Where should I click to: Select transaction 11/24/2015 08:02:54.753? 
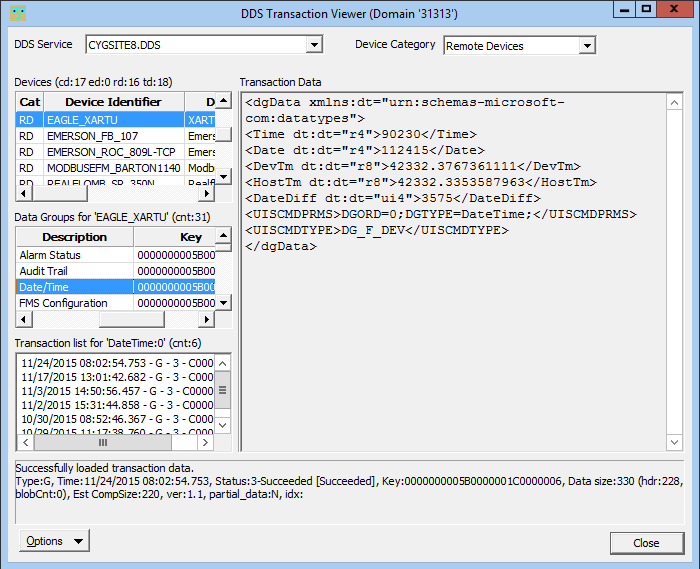[117, 363]
